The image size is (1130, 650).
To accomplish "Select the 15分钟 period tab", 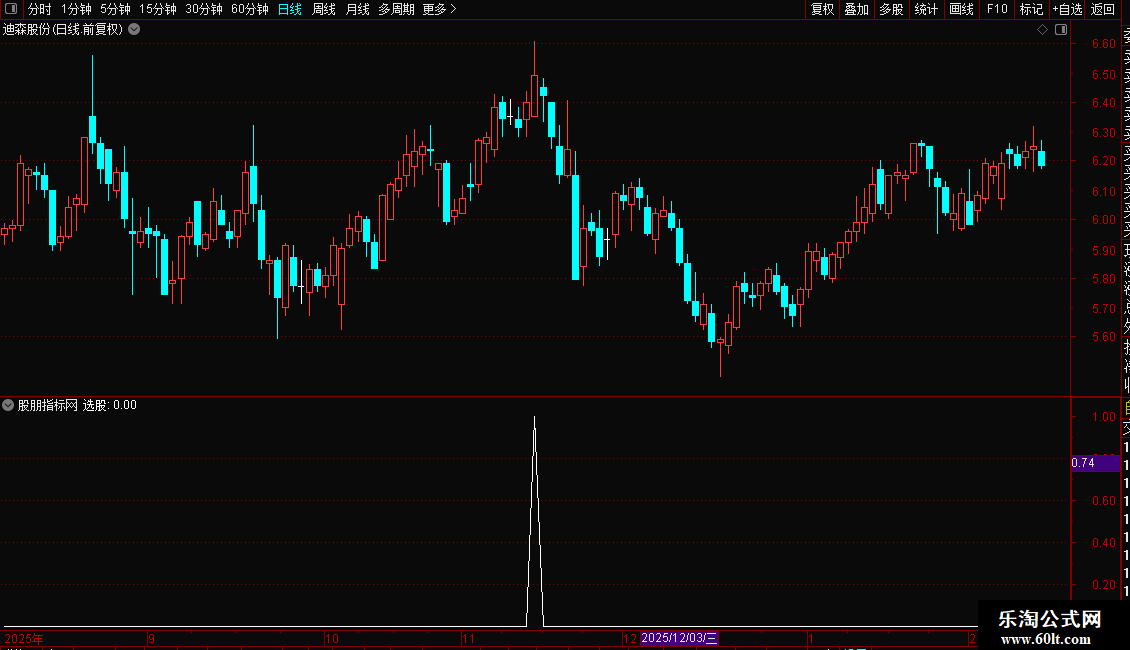I will pyautogui.click(x=158, y=9).
